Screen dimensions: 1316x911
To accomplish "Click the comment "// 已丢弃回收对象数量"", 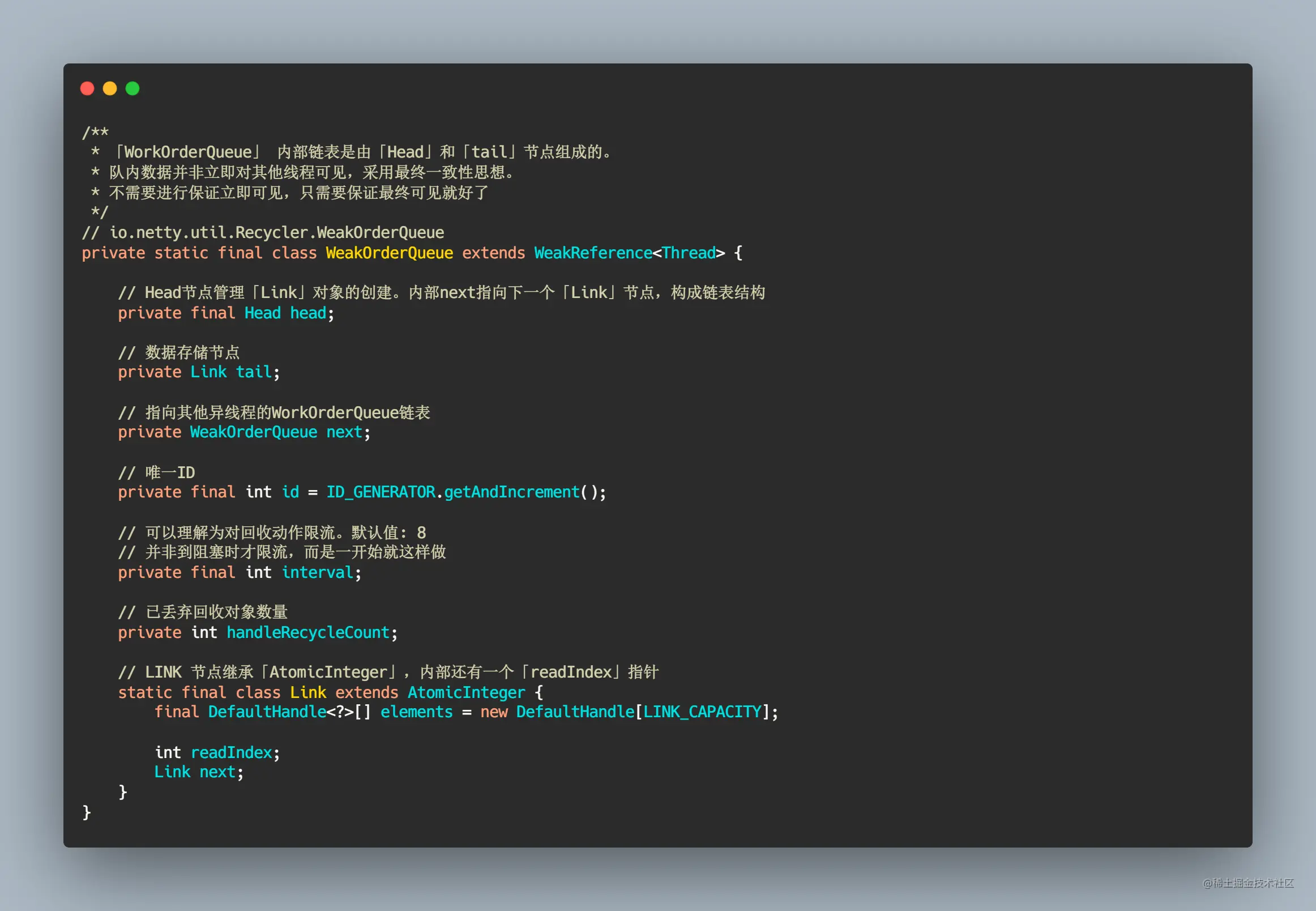I will click(x=203, y=612).
